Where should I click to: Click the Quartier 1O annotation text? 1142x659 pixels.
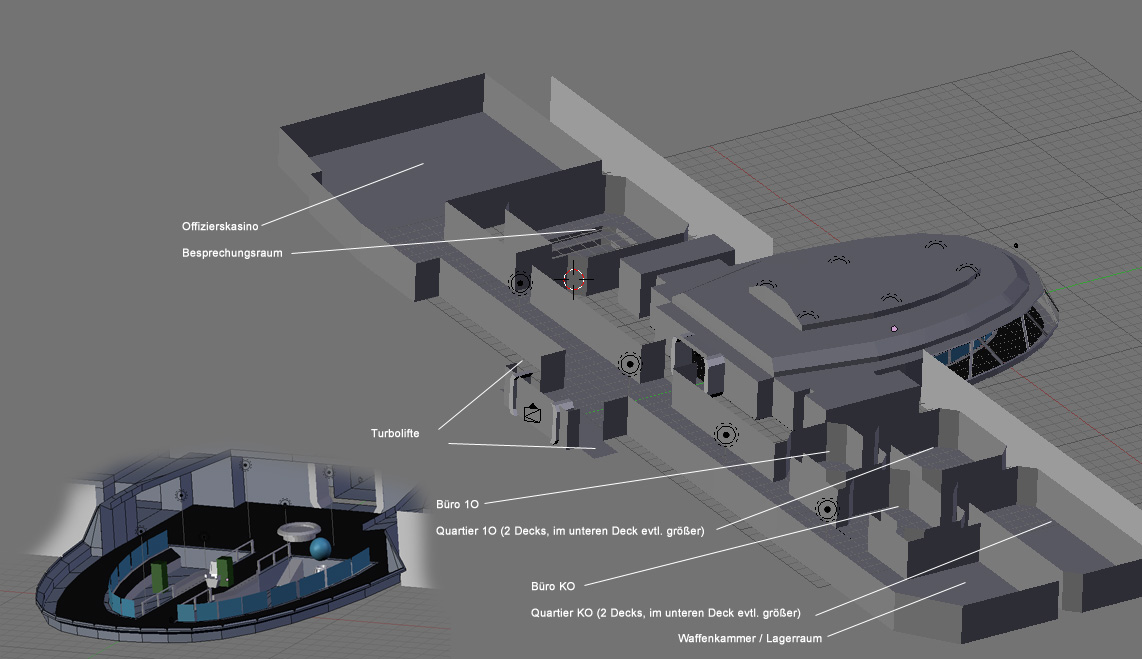coord(570,531)
